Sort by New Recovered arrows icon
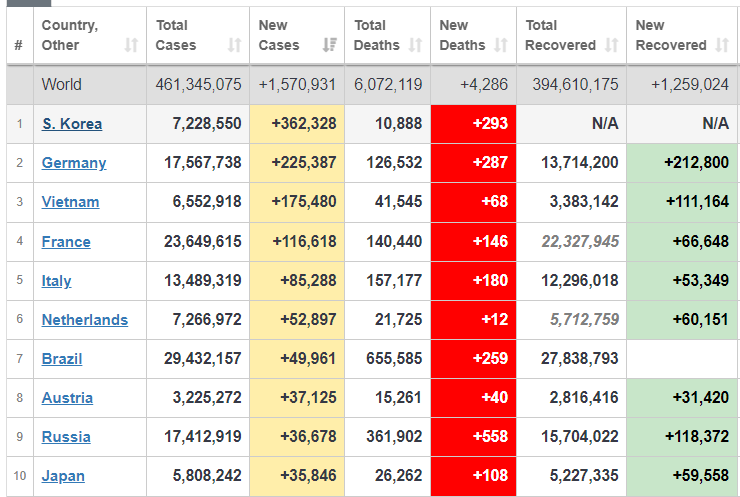The image size is (740, 497). coord(722,45)
